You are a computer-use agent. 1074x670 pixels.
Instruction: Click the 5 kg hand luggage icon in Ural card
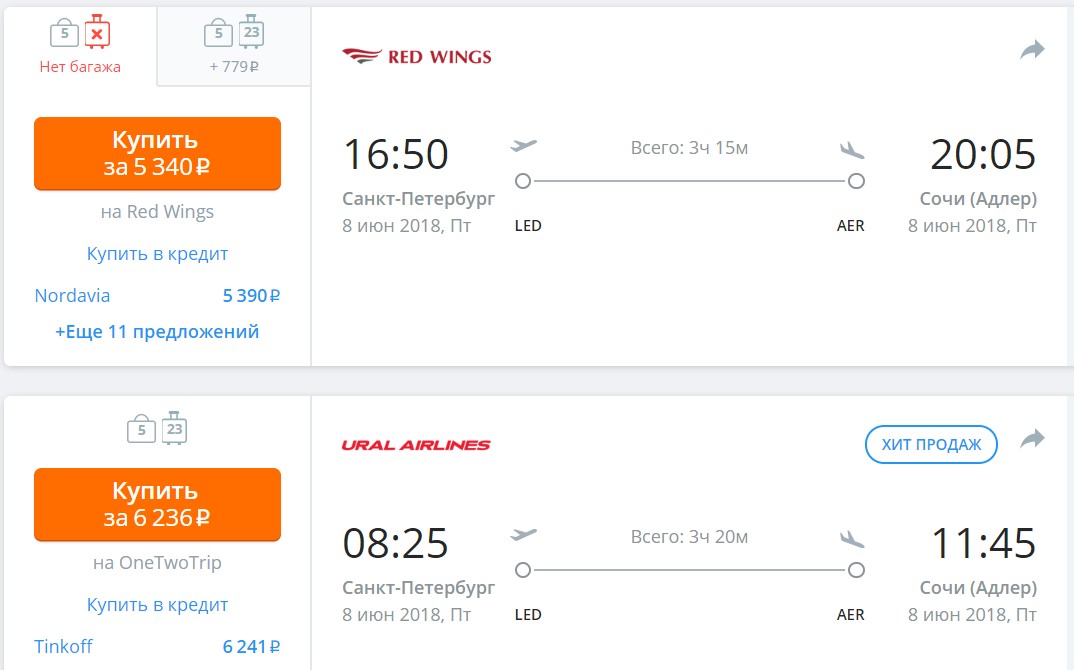point(141,428)
